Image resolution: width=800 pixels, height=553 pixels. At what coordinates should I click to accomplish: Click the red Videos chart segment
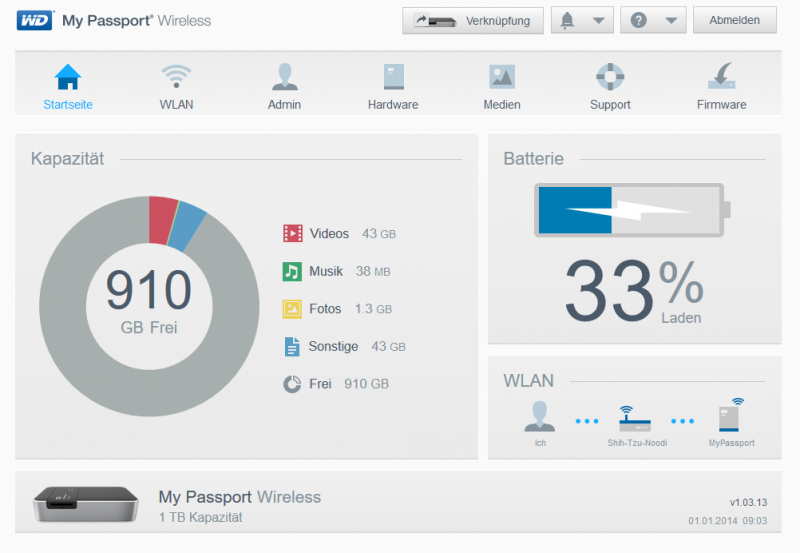(162, 220)
